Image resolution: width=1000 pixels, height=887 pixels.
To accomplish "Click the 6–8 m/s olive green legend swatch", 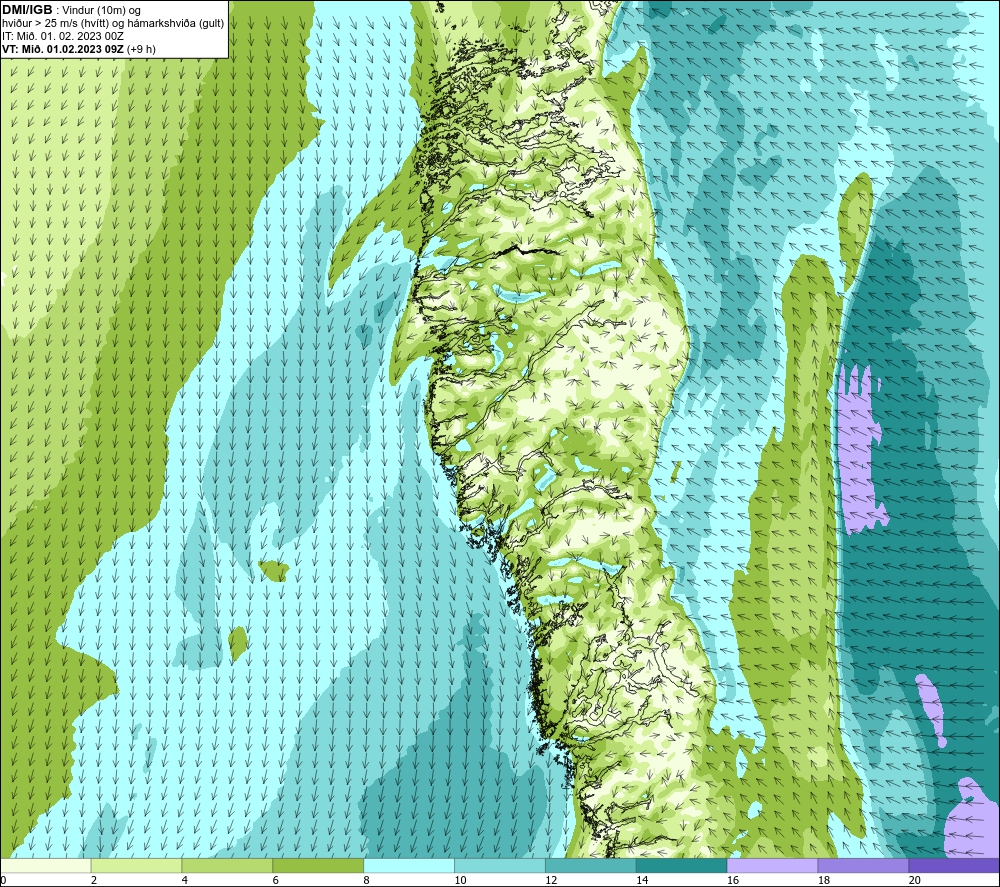I will point(318,865).
